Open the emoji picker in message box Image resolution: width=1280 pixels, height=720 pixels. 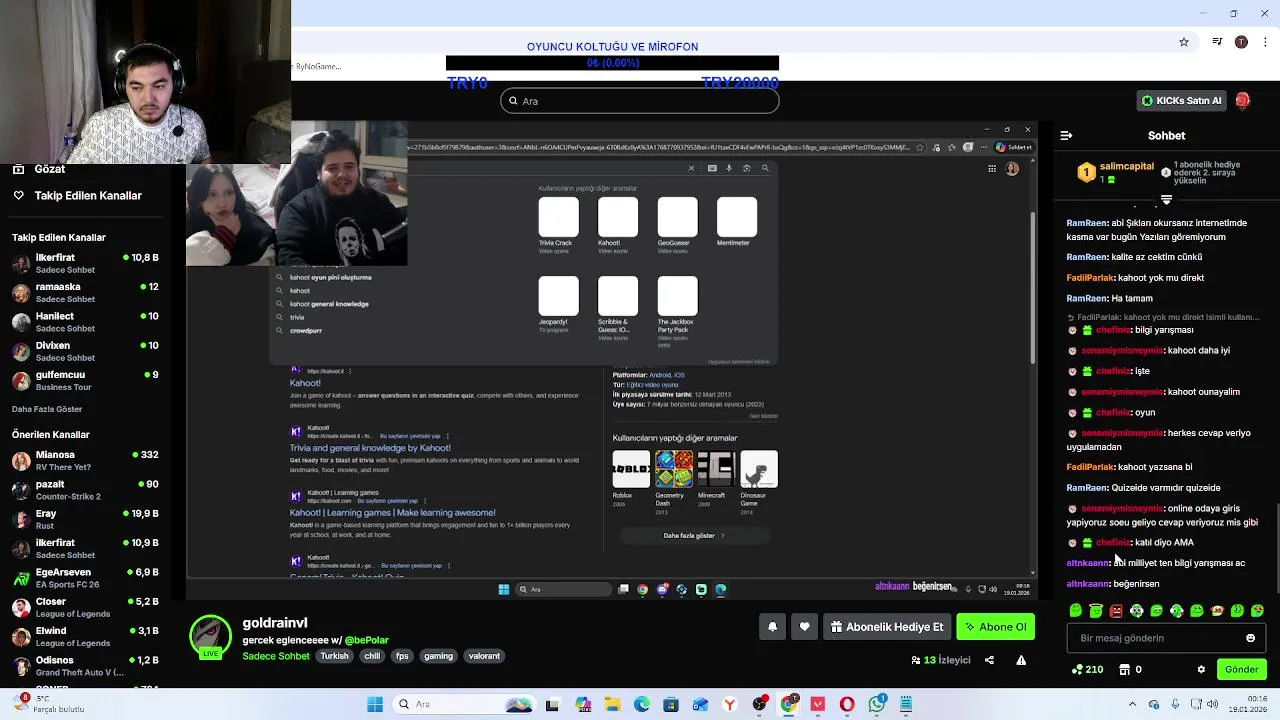[x=1250, y=638]
